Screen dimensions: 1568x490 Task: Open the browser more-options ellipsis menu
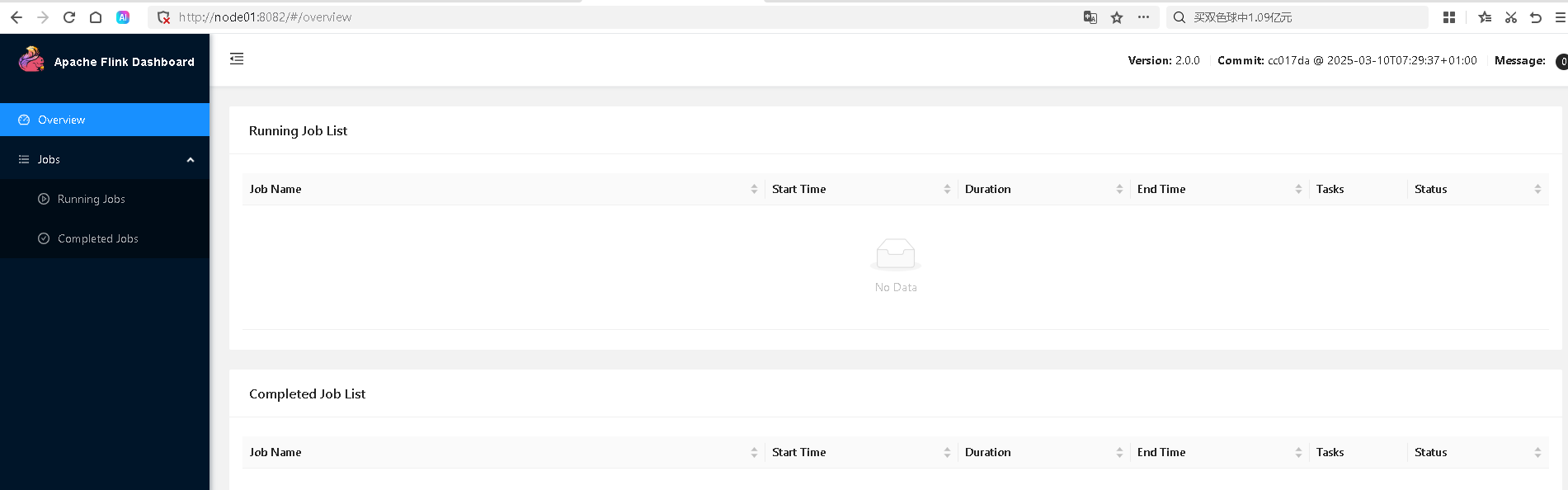[x=1143, y=16]
